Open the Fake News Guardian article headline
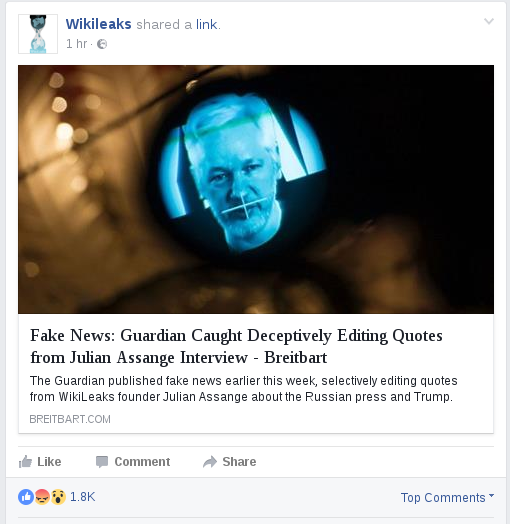The image size is (510, 524). 236,346
